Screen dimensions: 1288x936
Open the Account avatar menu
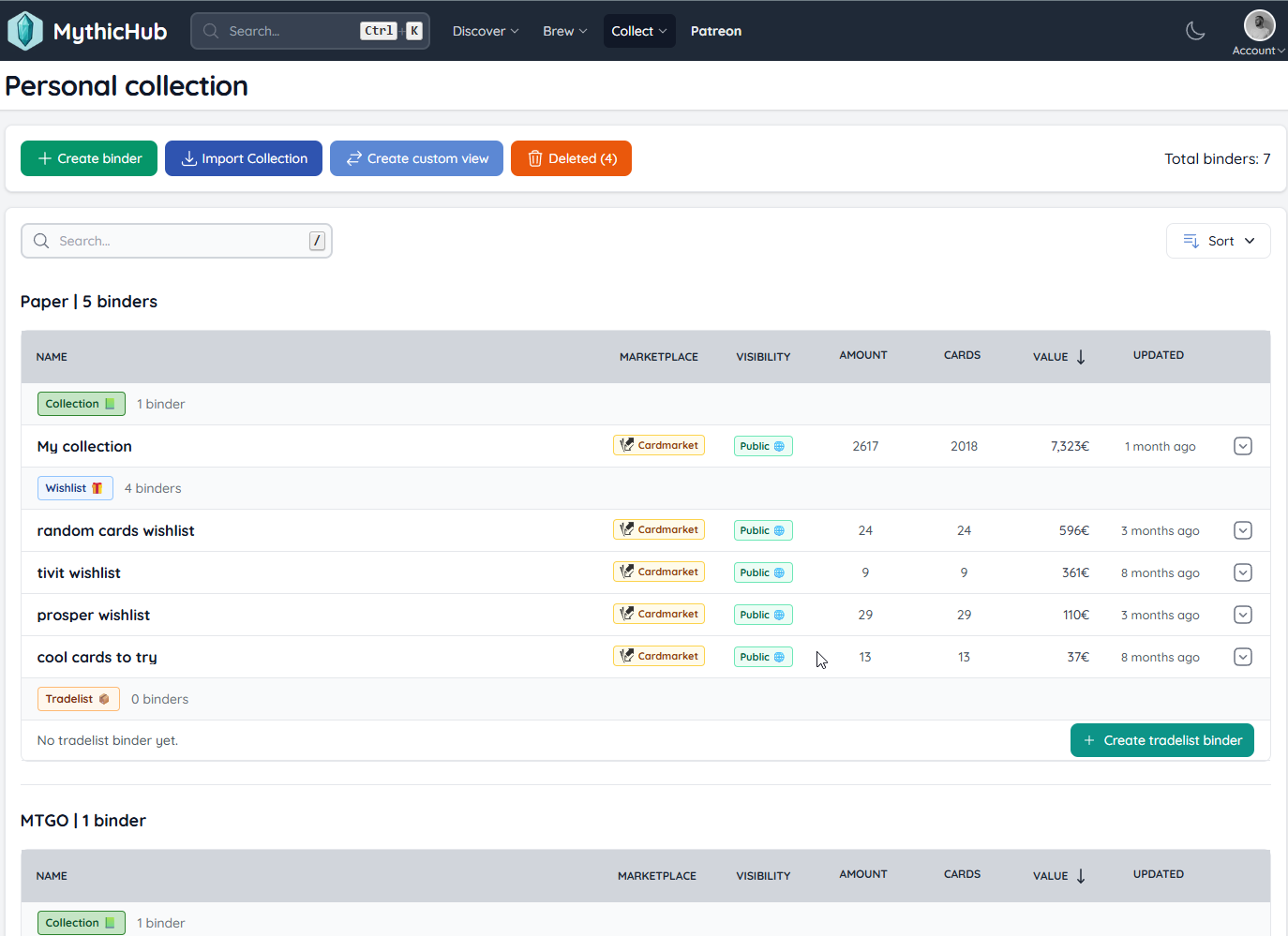point(1258,27)
